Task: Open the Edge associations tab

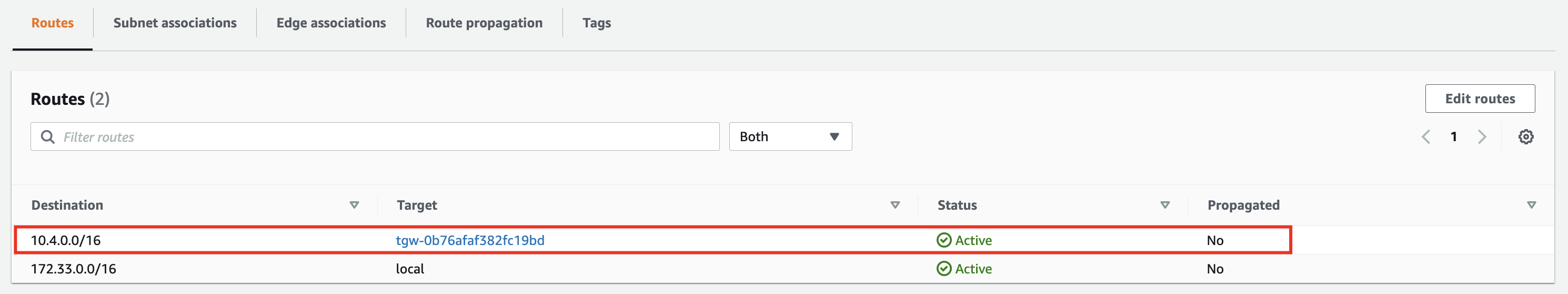Action: point(331,23)
